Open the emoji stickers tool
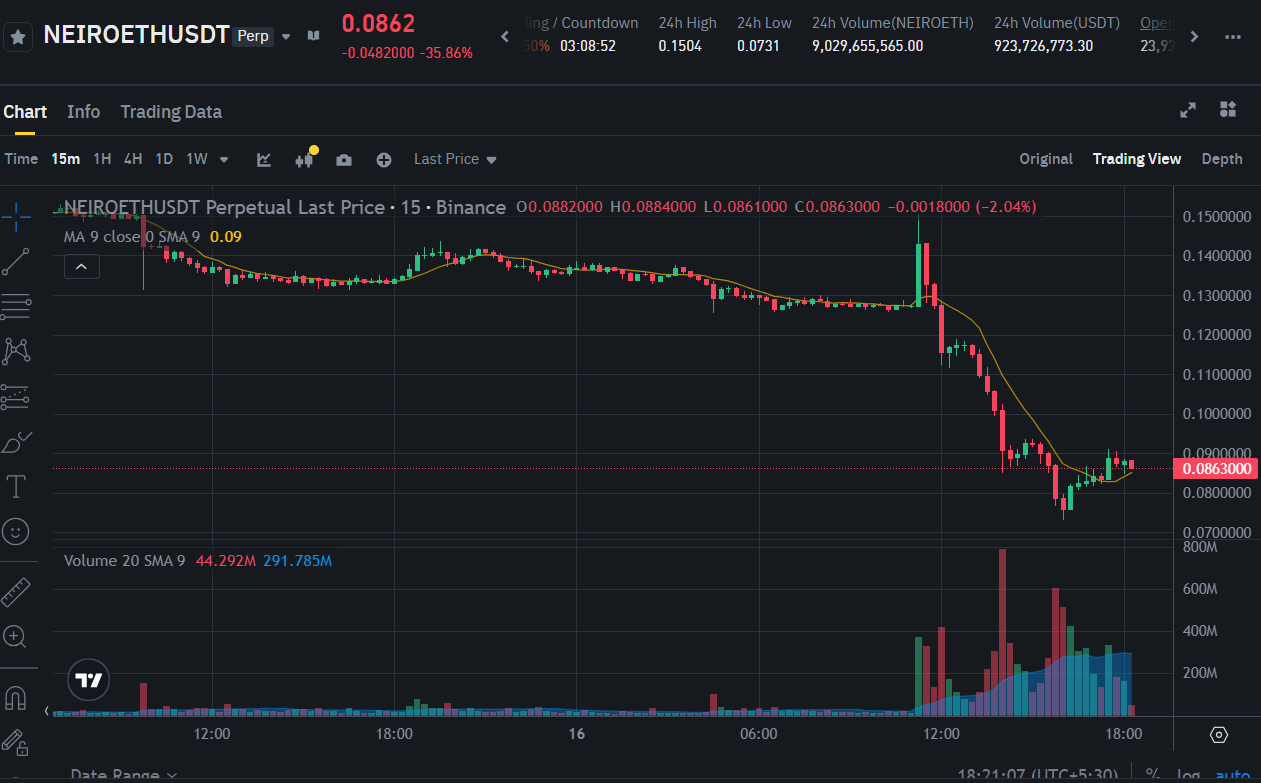Screen dimensions: 1261x783 click(18, 531)
